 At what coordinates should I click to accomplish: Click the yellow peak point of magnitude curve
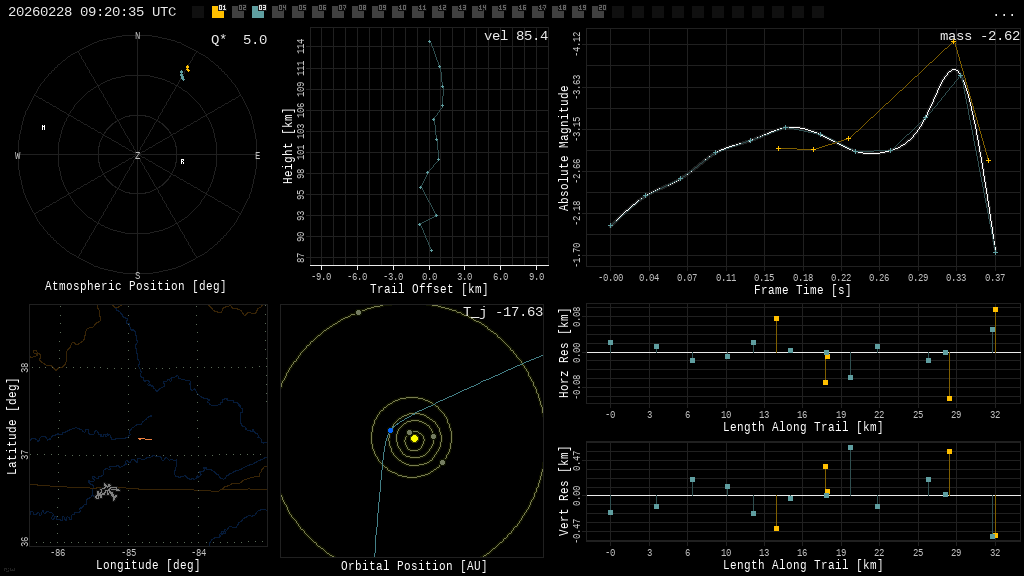point(953,42)
